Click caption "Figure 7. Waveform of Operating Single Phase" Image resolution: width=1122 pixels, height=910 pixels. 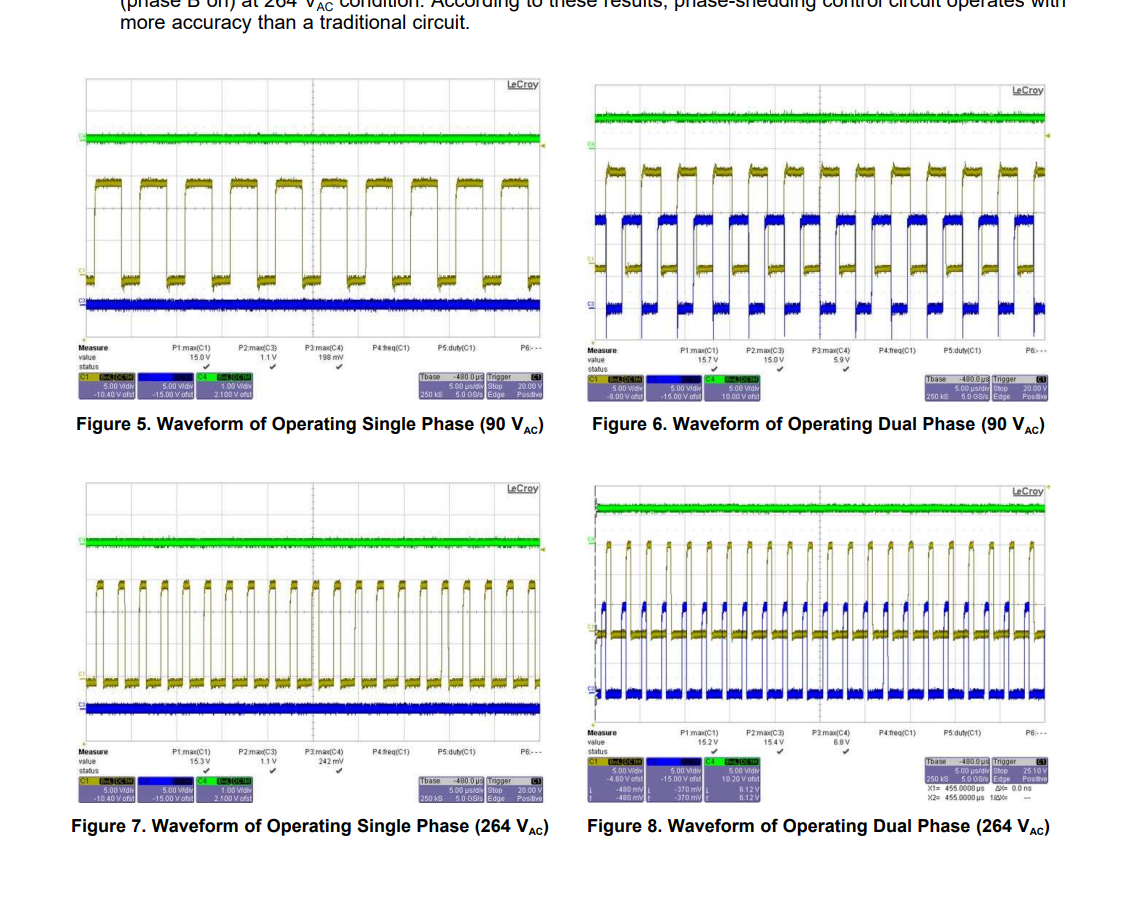[310, 827]
